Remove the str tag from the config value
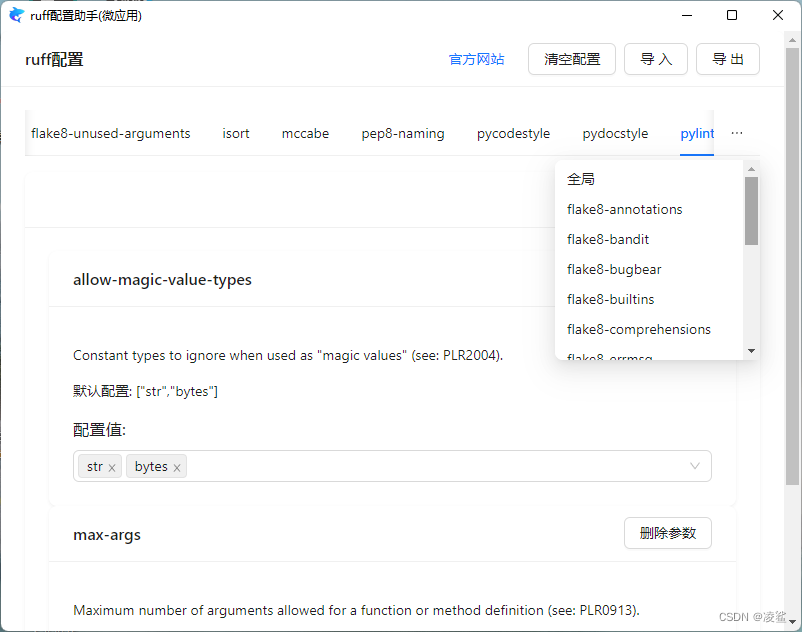The width and height of the screenshot is (802, 632). tap(112, 468)
